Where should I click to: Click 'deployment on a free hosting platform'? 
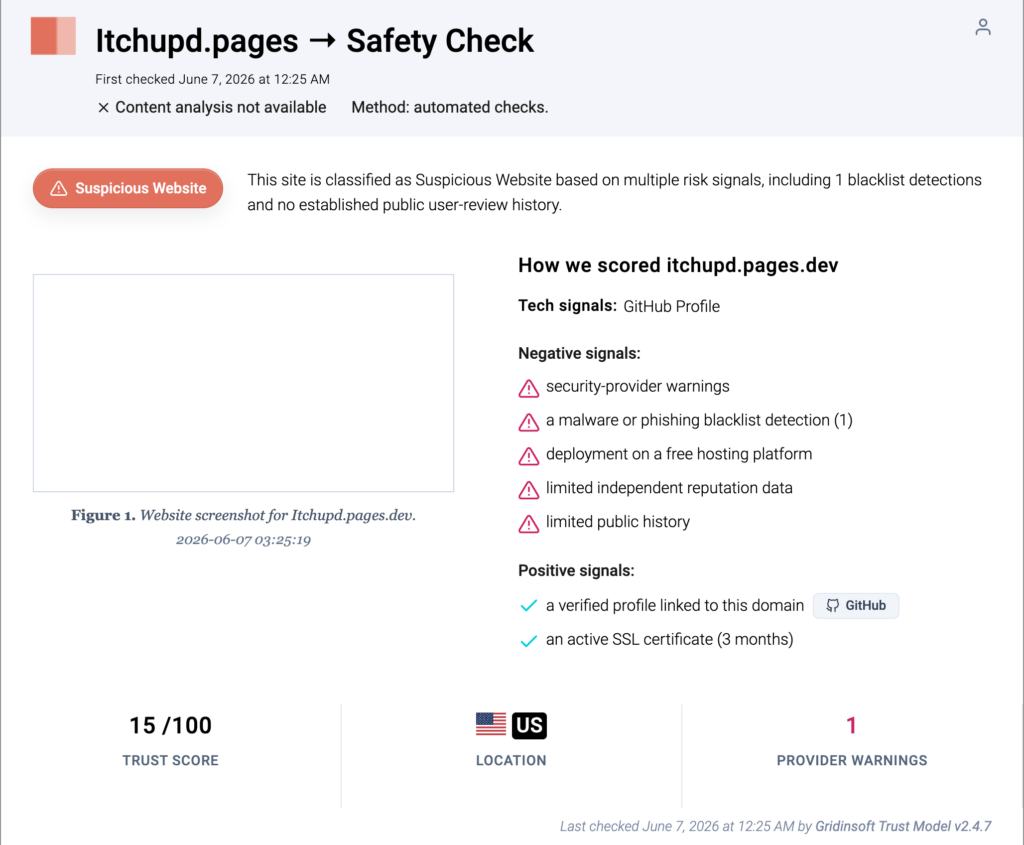(x=679, y=454)
